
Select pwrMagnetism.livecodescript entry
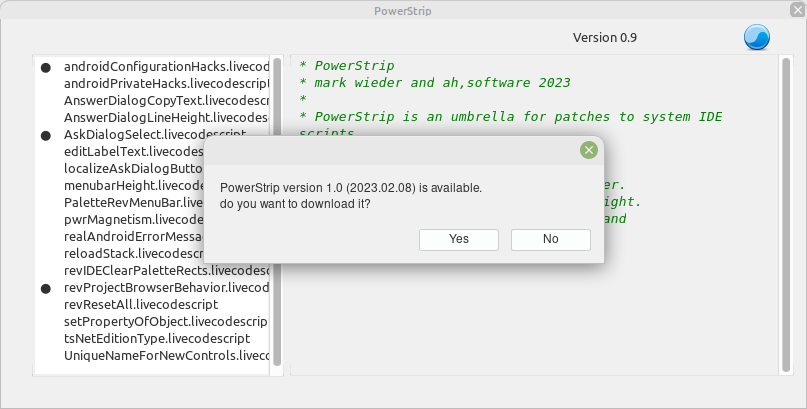[134, 220]
